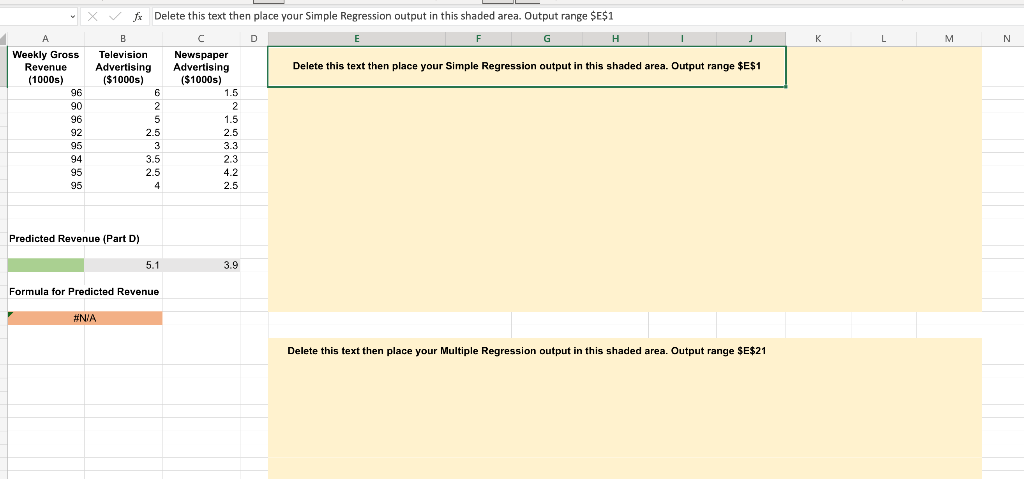Click the 'Television Advertising ($1000s)' header cell
This screenshot has width=1024, height=479.
click(123, 67)
